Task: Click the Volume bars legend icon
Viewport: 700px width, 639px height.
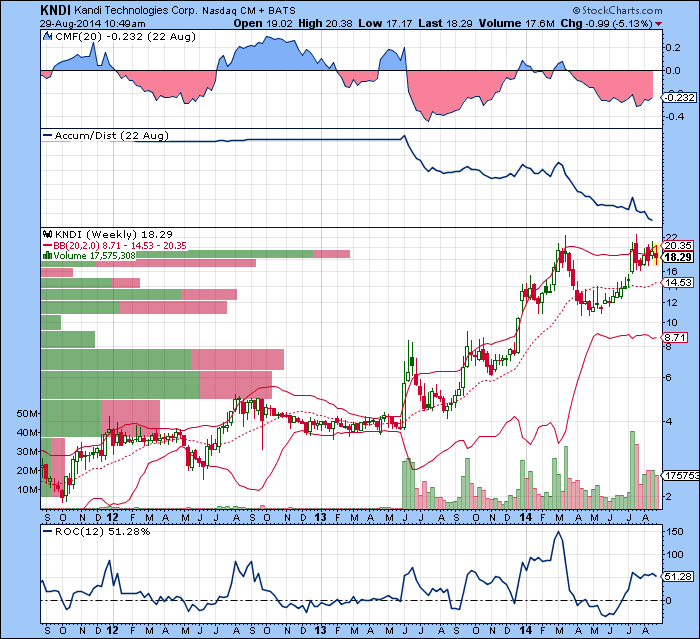Action: point(47,255)
